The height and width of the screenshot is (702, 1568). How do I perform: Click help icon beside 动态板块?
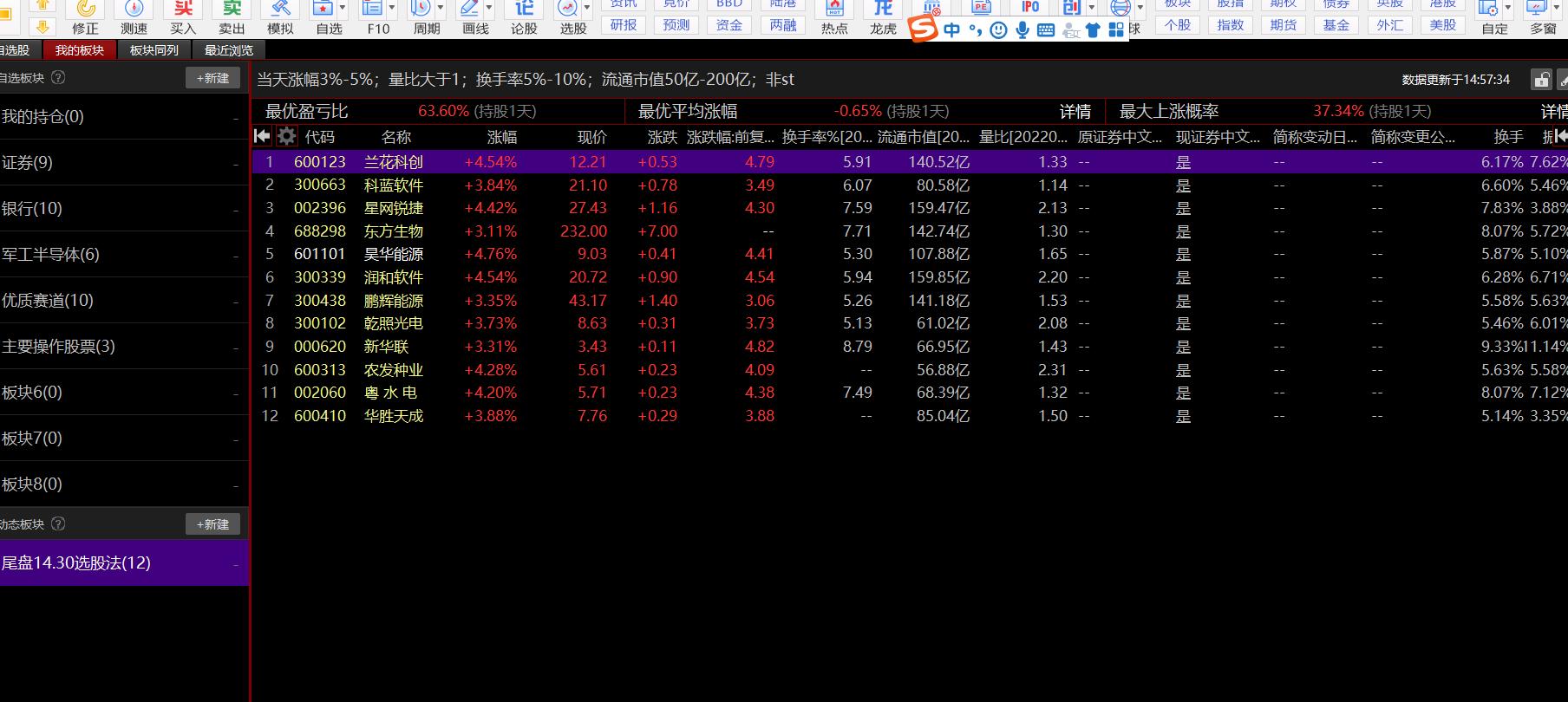[58, 523]
